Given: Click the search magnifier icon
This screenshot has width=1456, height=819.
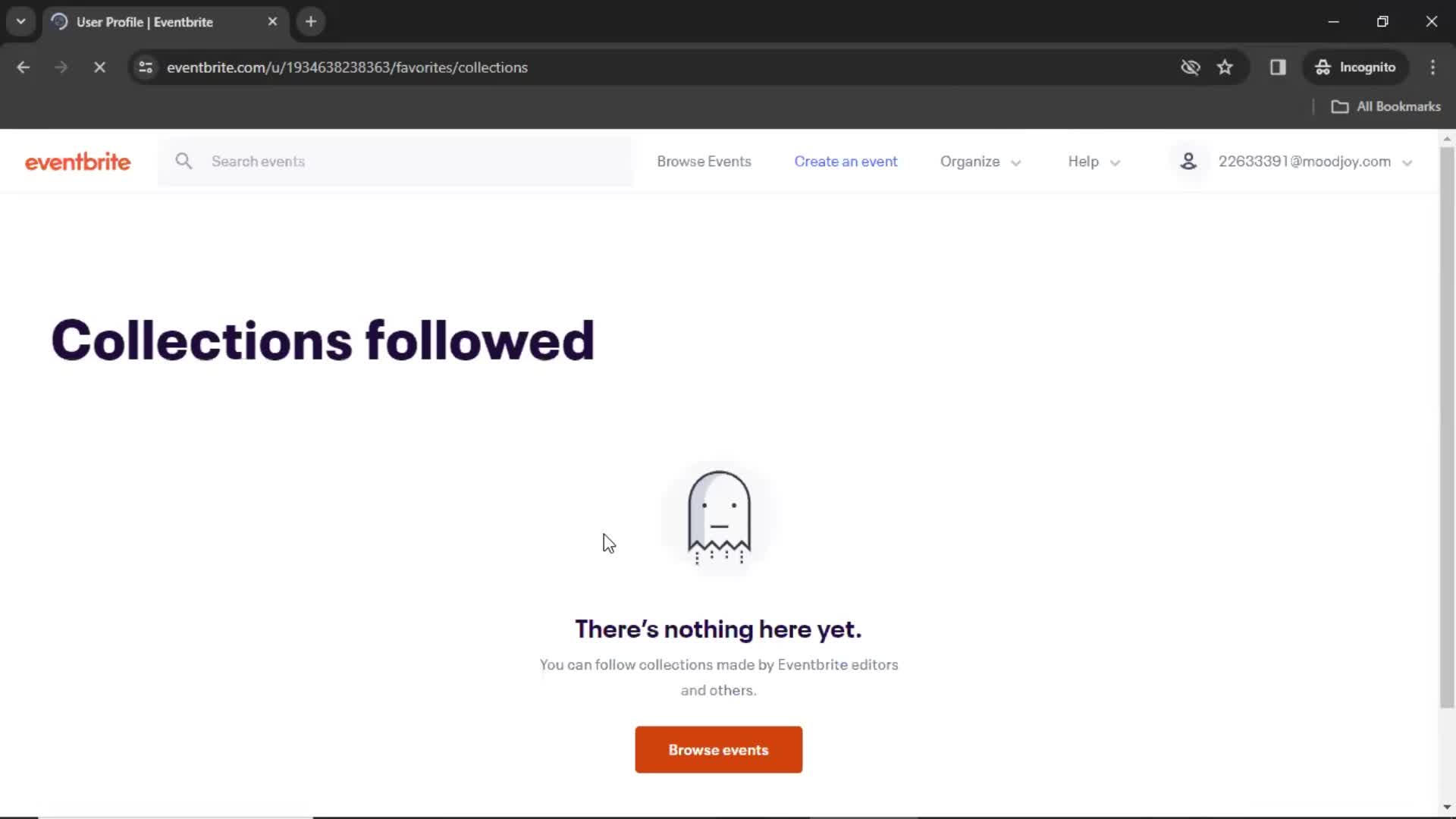Looking at the screenshot, I should (184, 161).
